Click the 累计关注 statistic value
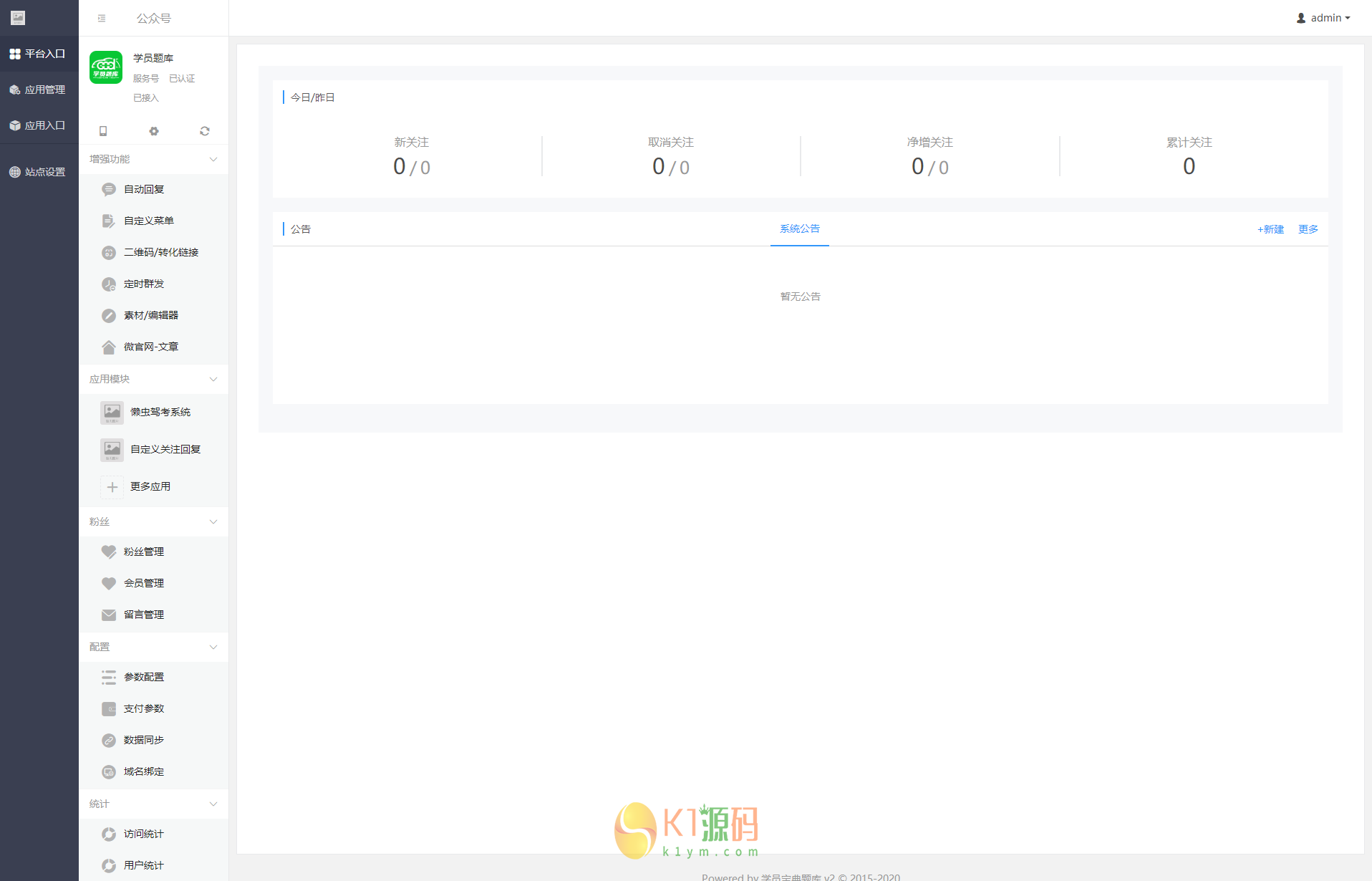 click(x=1189, y=167)
